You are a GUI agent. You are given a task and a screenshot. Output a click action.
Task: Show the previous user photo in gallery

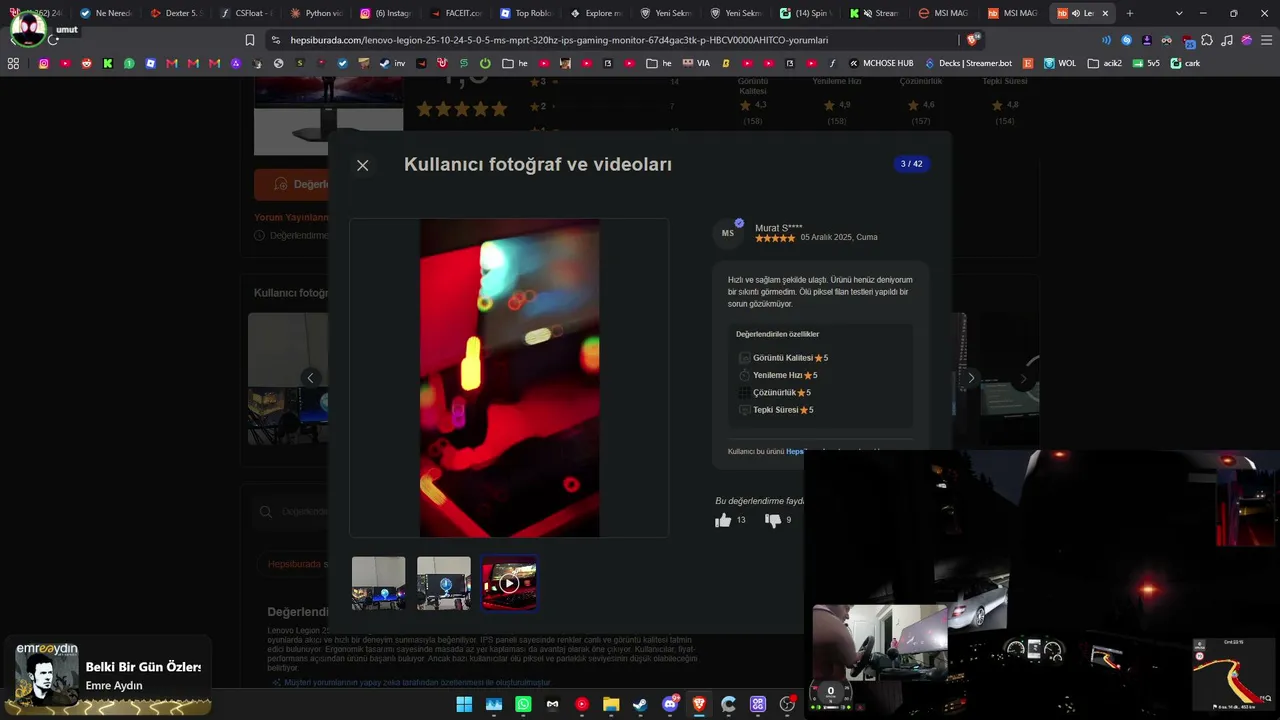310,378
